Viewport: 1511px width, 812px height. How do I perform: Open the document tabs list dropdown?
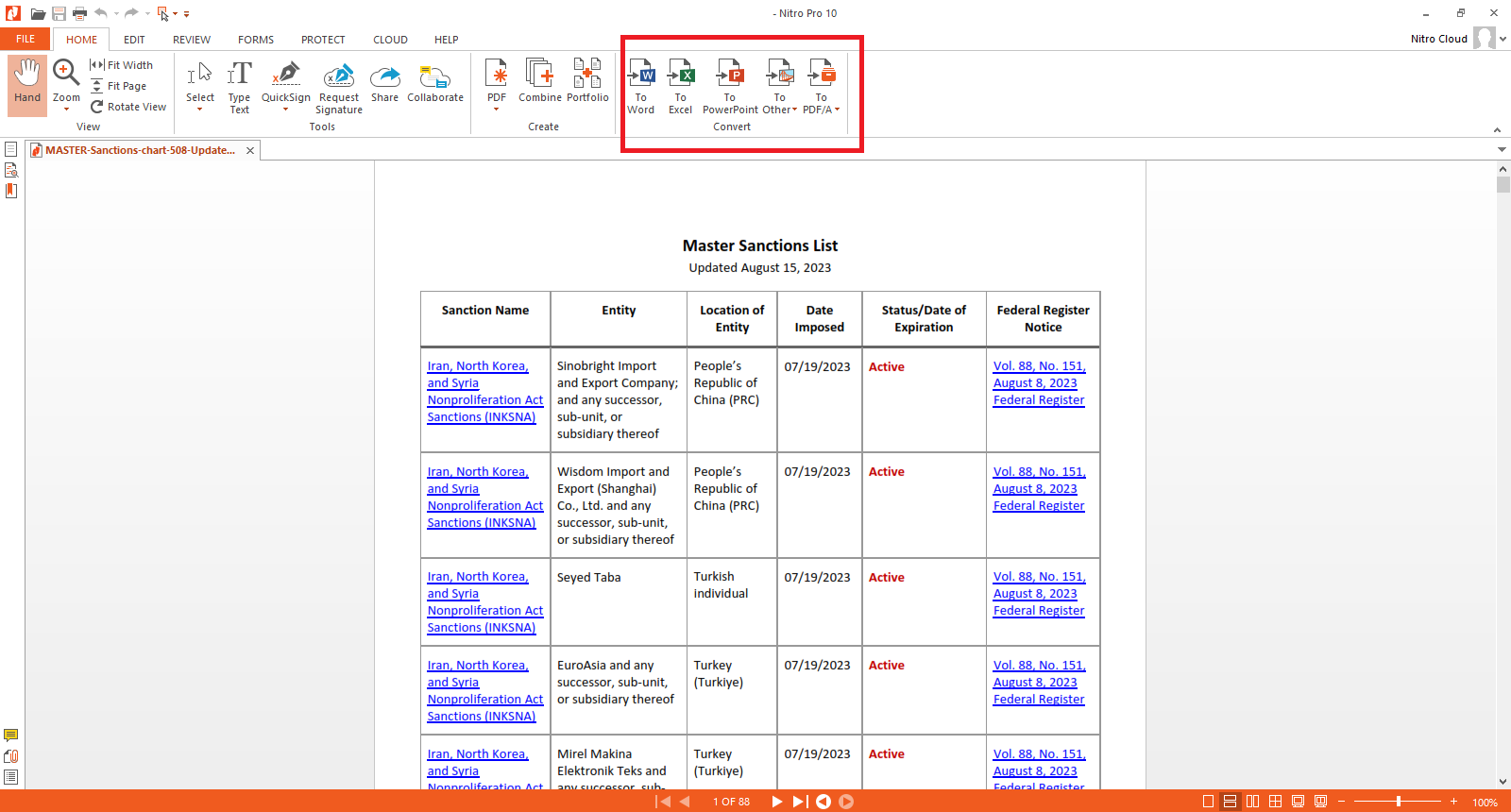tap(1502, 150)
